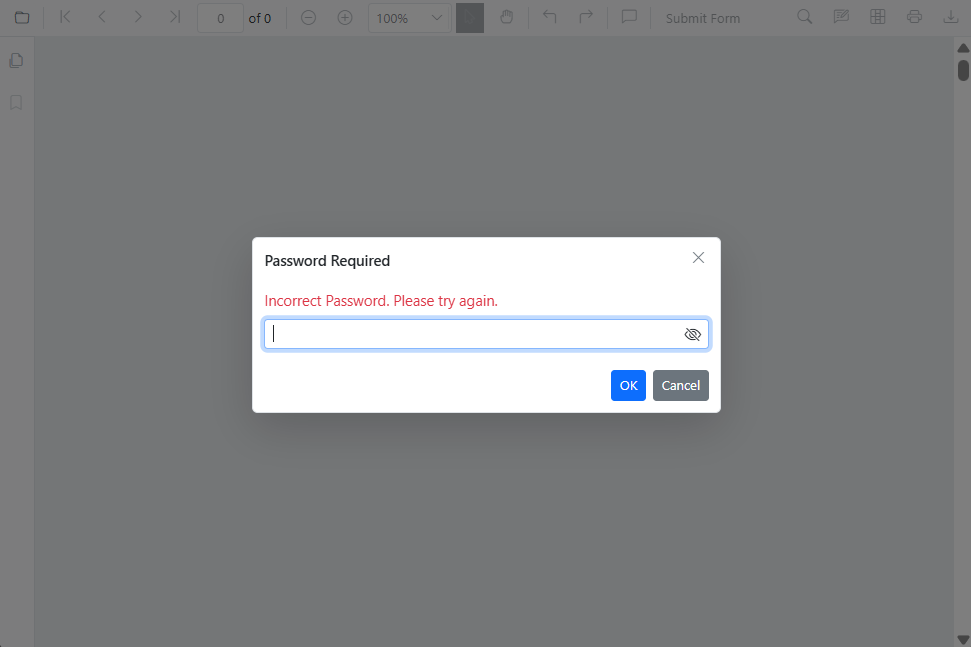This screenshot has height=647, width=971.
Task: Open the annotation editing tool
Action: [x=841, y=17]
